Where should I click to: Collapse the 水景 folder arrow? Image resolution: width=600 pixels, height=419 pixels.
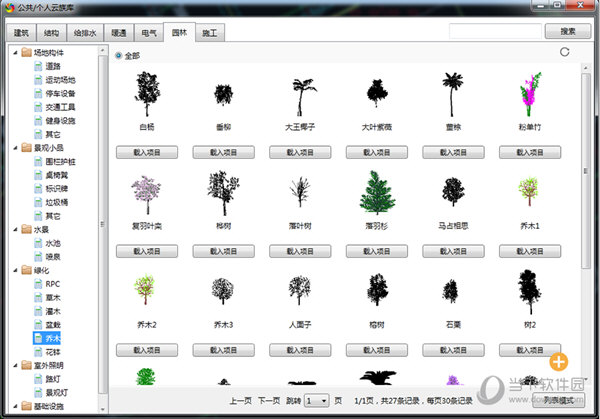pyautogui.click(x=15, y=230)
